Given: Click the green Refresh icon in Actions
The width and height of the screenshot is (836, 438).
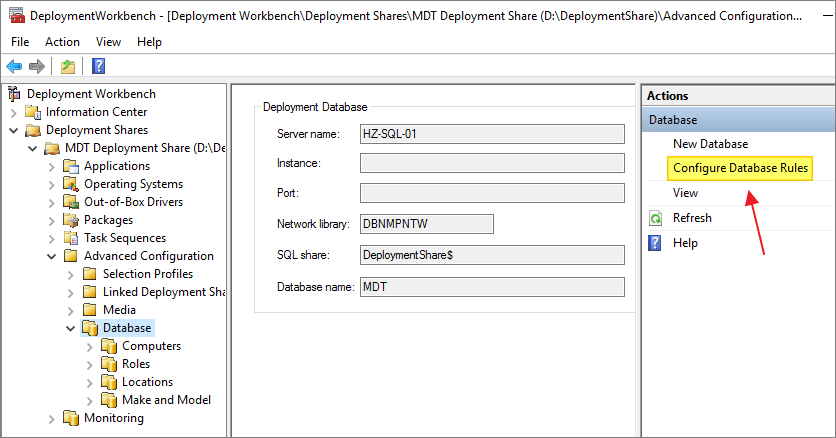Looking at the screenshot, I should point(656,218).
